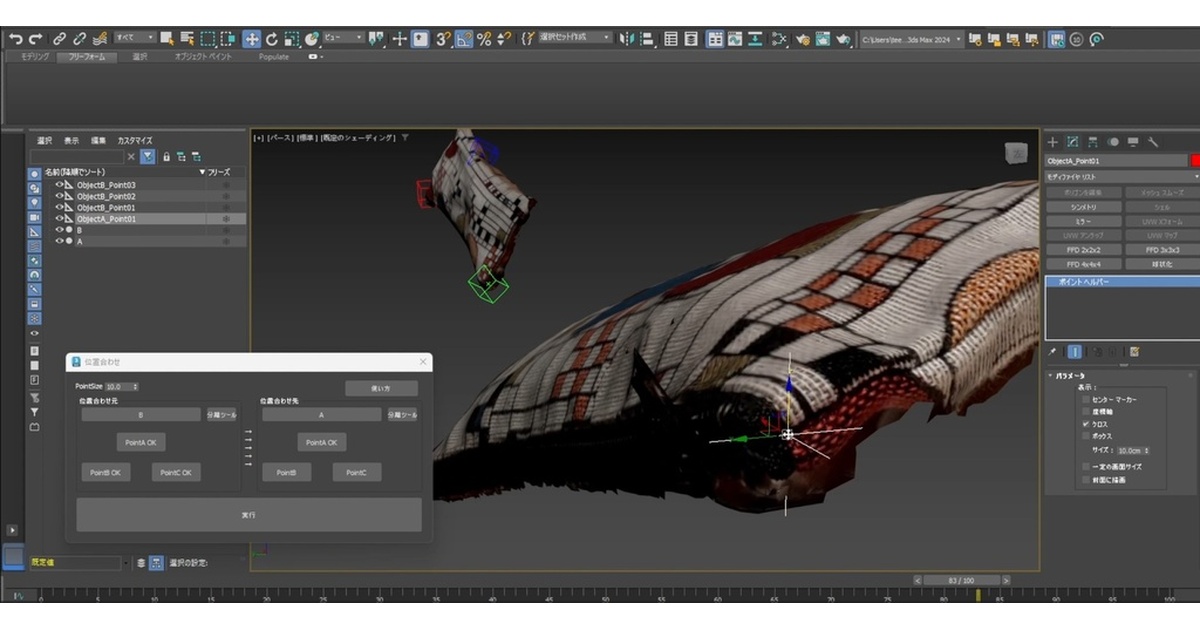Toggle the Ribbon display icon
Image resolution: width=1200 pixels, height=630 pixels.
point(715,38)
